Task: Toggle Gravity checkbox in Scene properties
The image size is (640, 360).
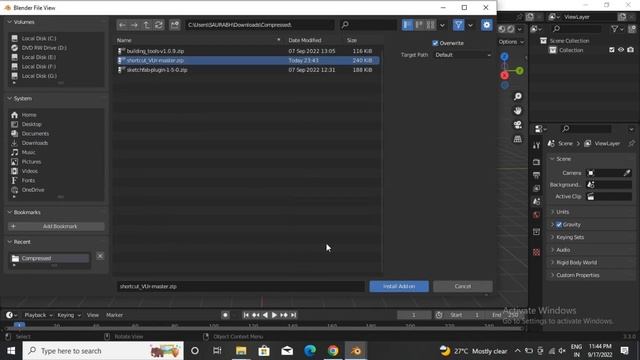Action: [x=559, y=224]
